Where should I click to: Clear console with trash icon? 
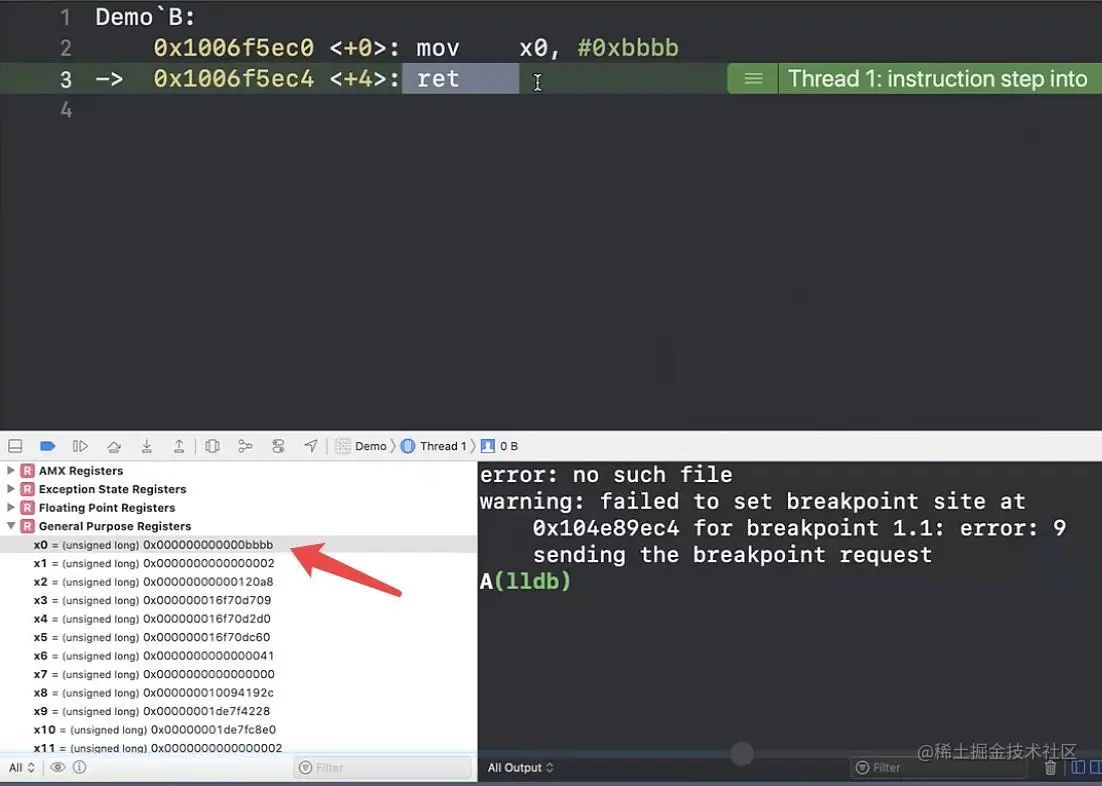1050,768
